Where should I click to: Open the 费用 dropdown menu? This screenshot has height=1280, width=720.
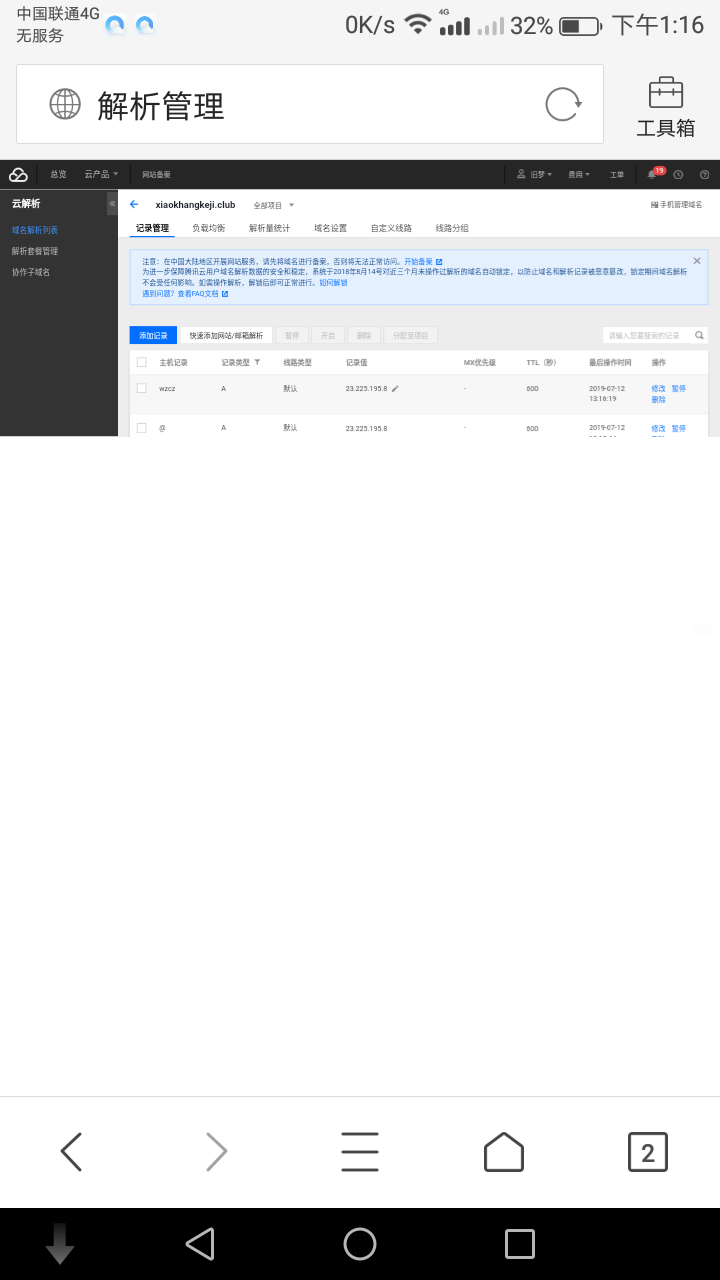(578, 174)
